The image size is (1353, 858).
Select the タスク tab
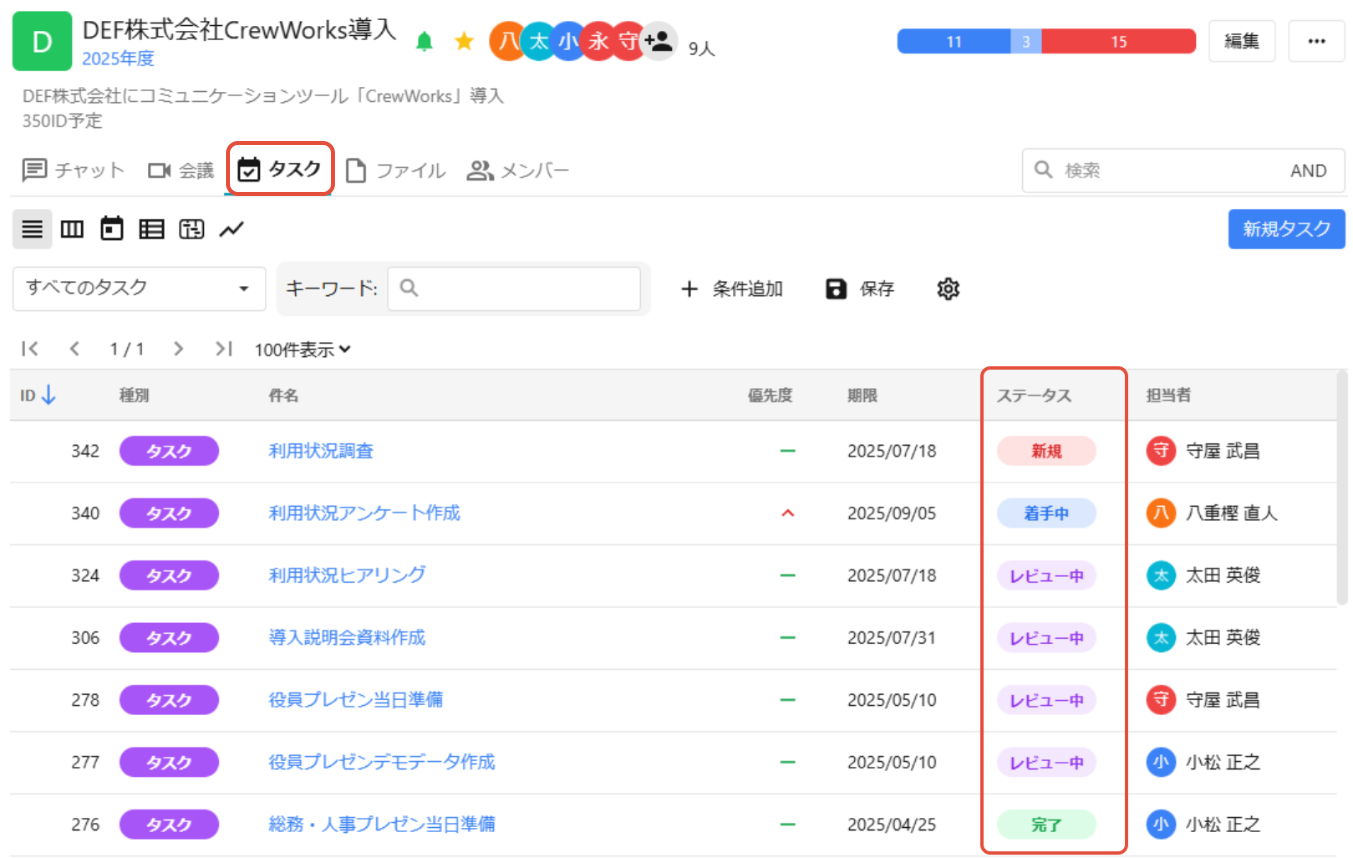click(280, 170)
